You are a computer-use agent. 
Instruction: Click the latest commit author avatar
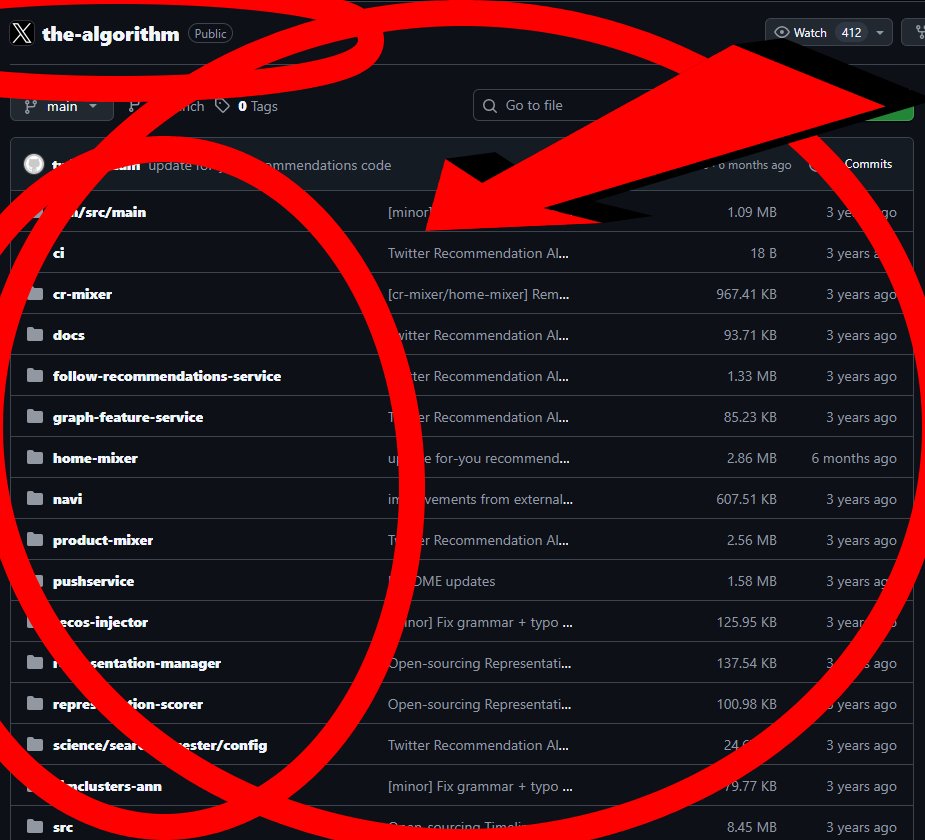pos(34,164)
